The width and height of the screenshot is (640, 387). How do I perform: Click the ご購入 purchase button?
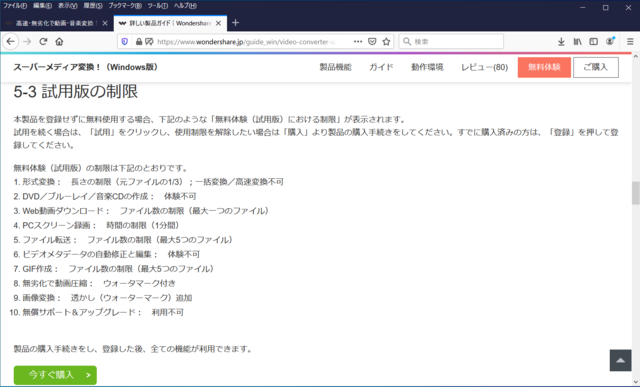point(596,67)
